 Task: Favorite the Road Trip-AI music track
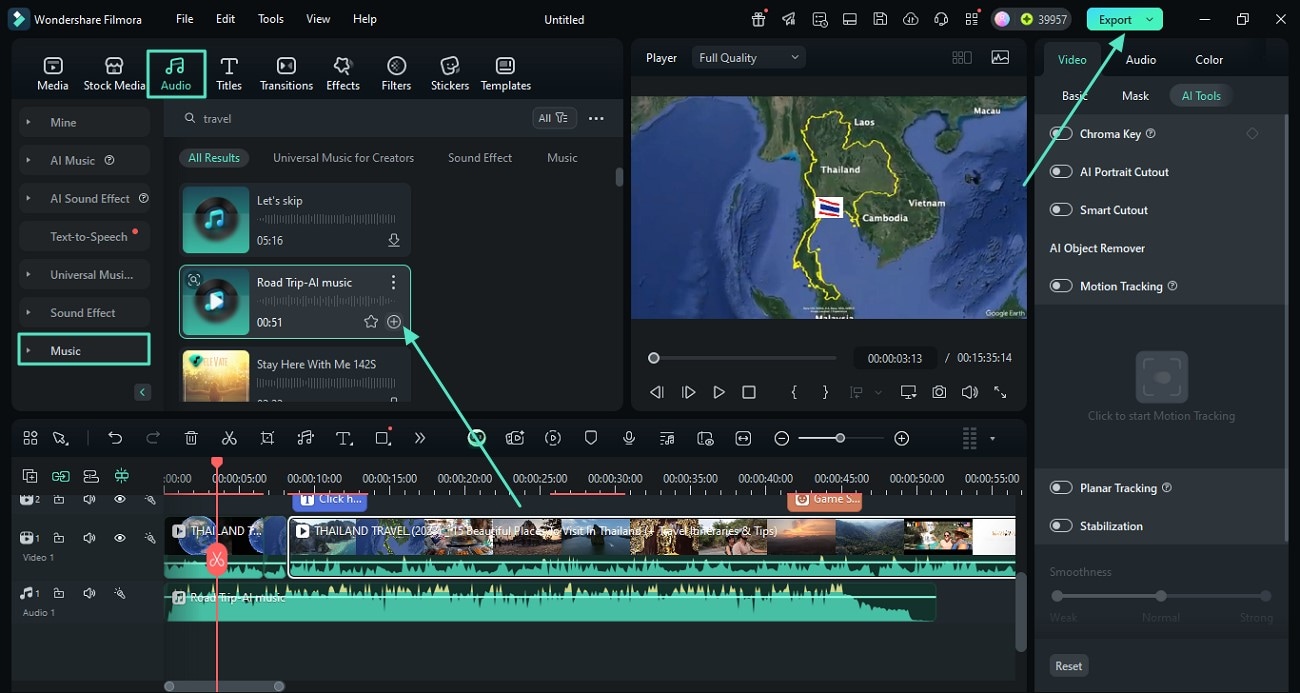coord(371,322)
